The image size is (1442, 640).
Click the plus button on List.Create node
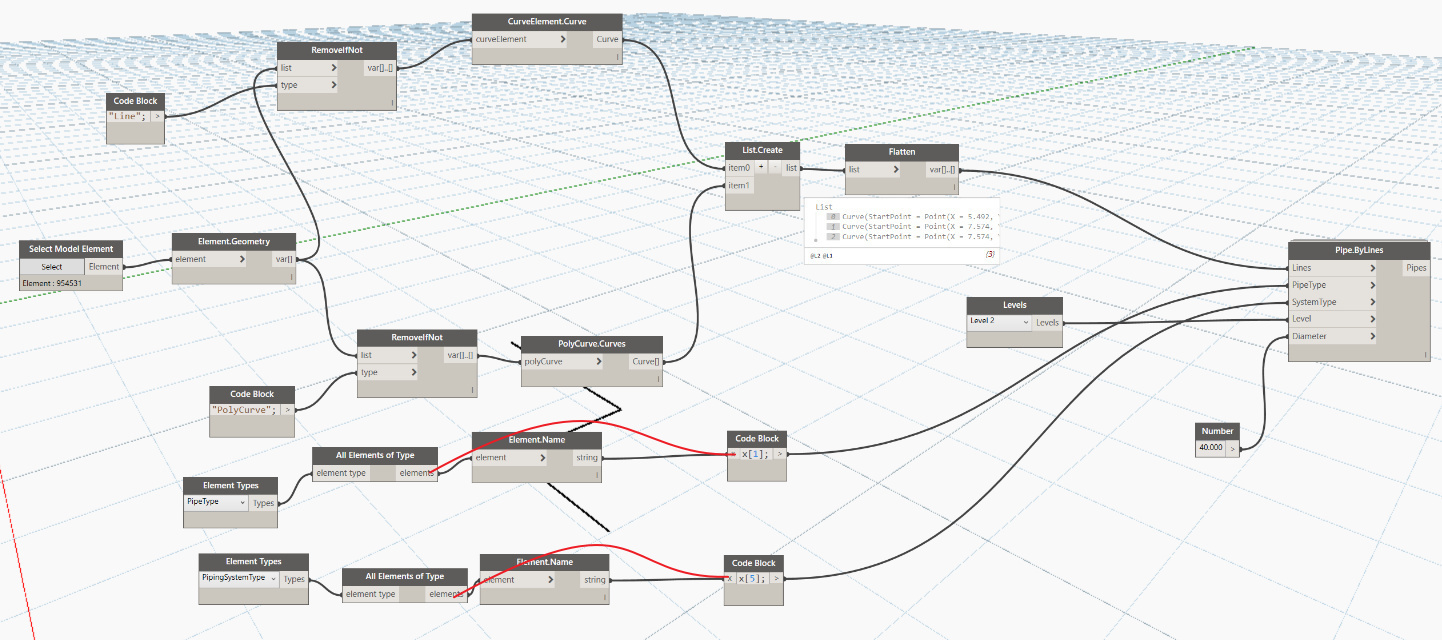tap(760, 167)
